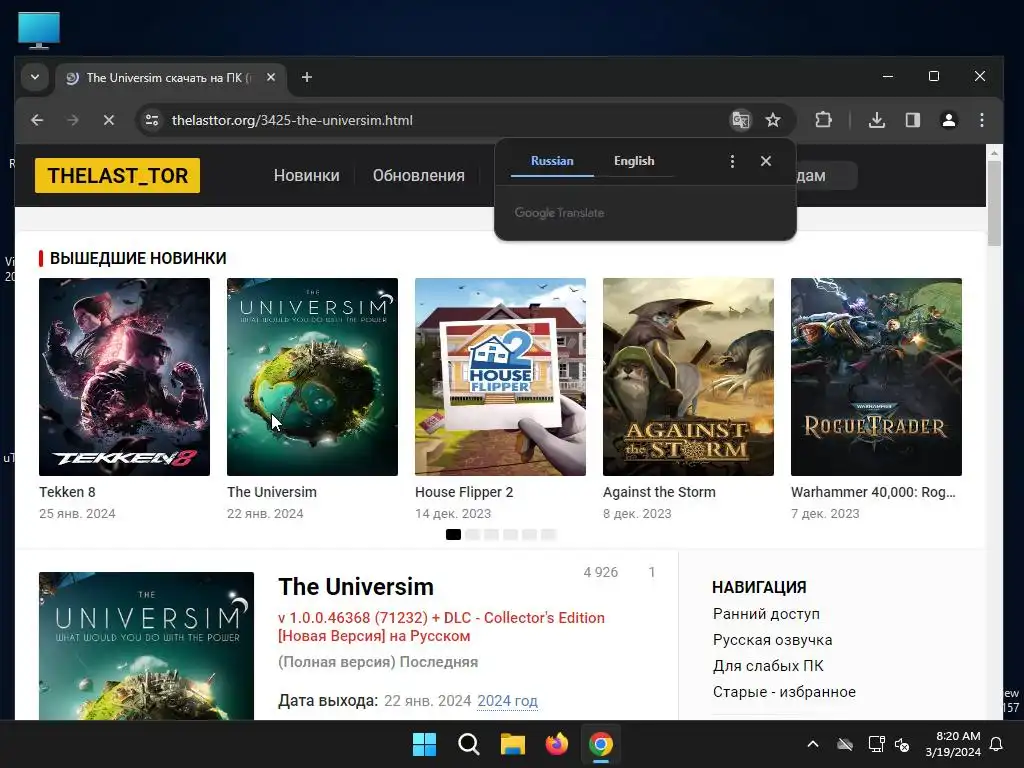The width and height of the screenshot is (1024, 768).
Task: Launch Firefox from the taskbar
Action: coord(556,744)
